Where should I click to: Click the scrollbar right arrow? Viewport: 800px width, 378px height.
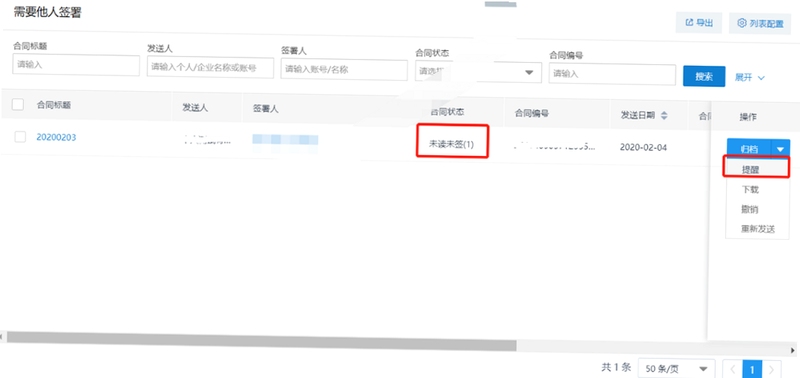click(x=793, y=350)
